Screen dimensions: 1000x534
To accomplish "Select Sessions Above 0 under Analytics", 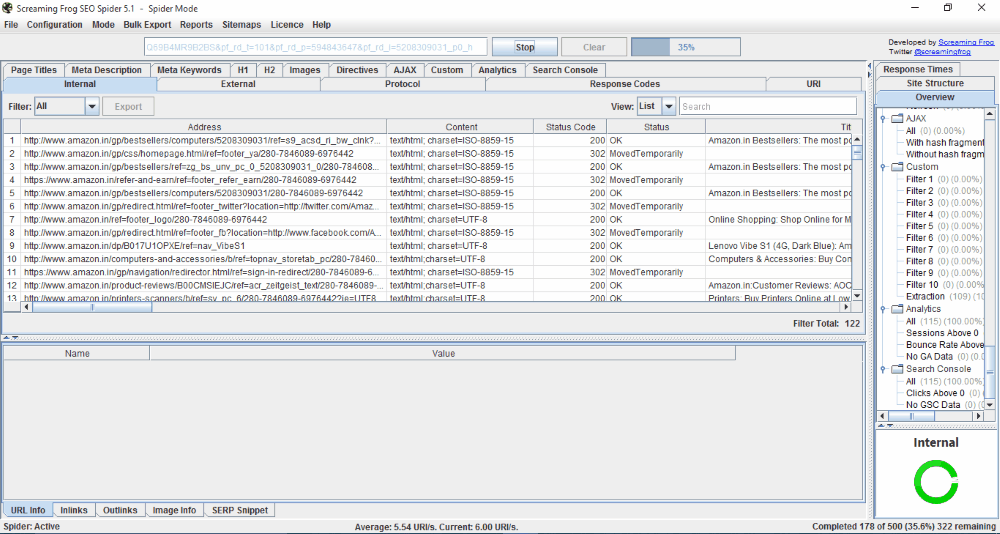I will (x=942, y=333).
